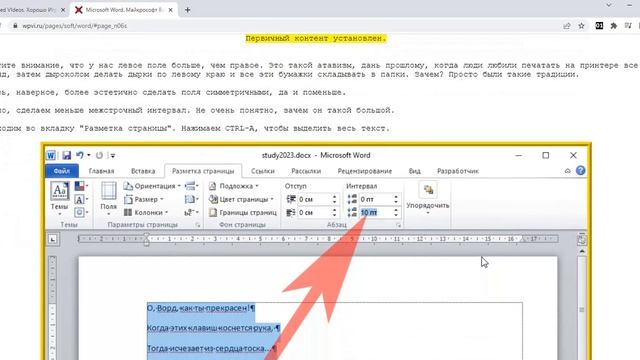Click the stepper arrows of right indent
640x360 pixels.
334,212
